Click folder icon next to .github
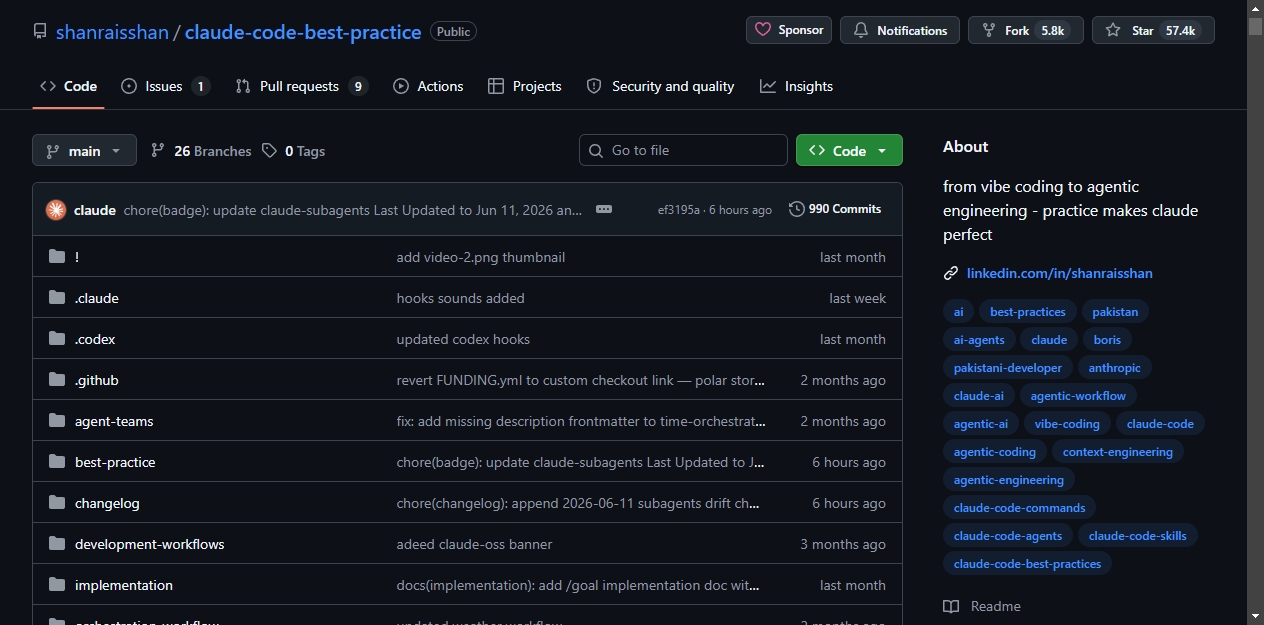The image size is (1264, 625). (57, 380)
